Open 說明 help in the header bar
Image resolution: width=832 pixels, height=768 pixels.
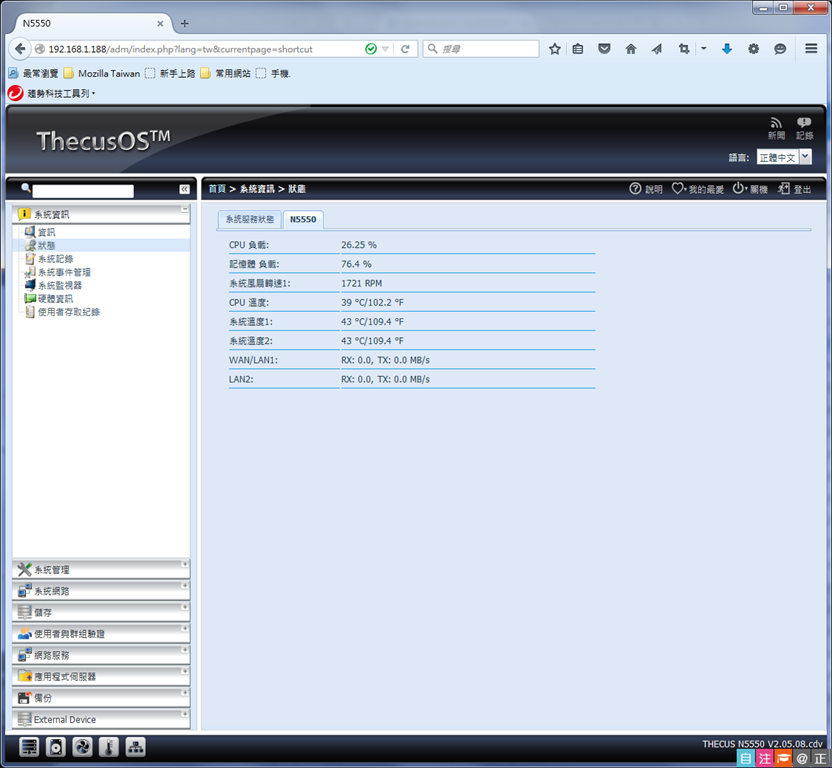coord(646,189)
